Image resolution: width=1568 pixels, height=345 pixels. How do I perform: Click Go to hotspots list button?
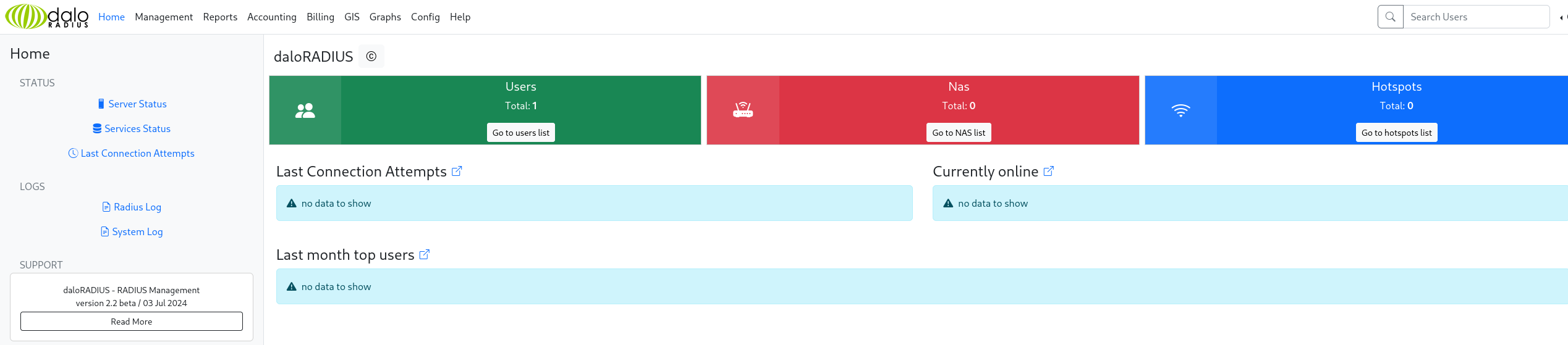[1397, 133]
